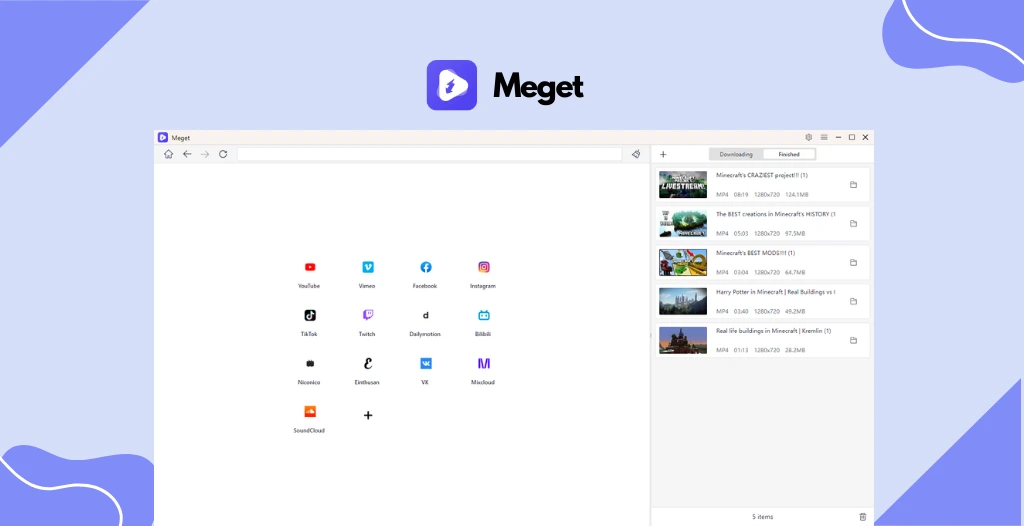Go to the browser home page
This screenshot has height=526, width=1024.
(x=168, y=154)
